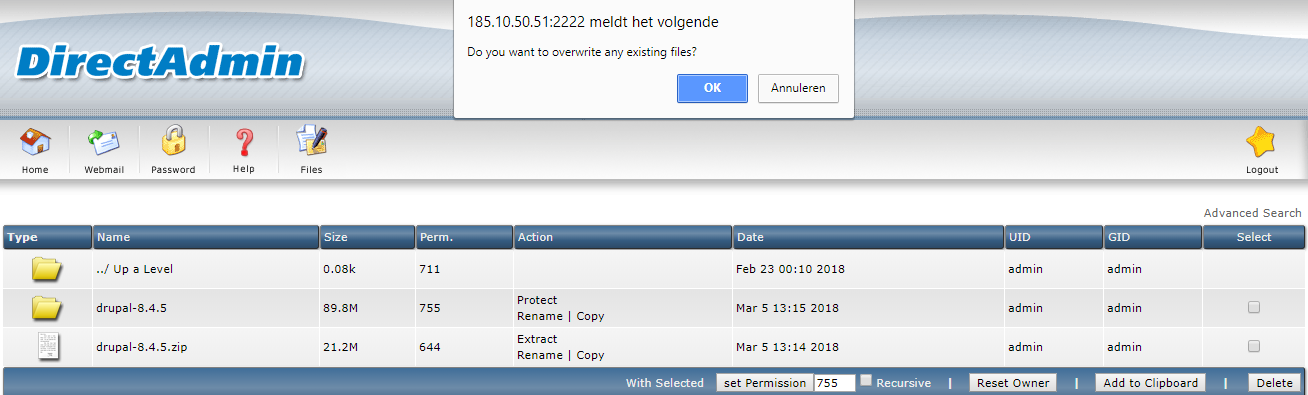Select the drupal-8.4.5.zip checkbox
Viewport: 1308px width, 395px height.
pos(1254,346)
